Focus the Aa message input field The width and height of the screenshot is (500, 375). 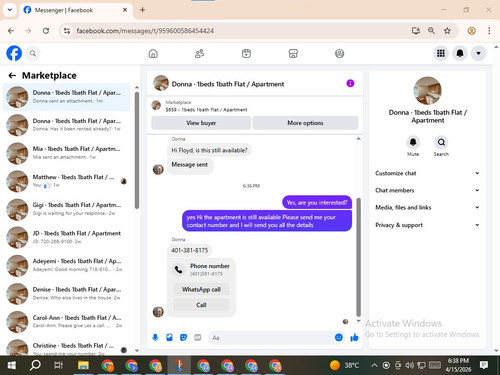pos(270,338)
